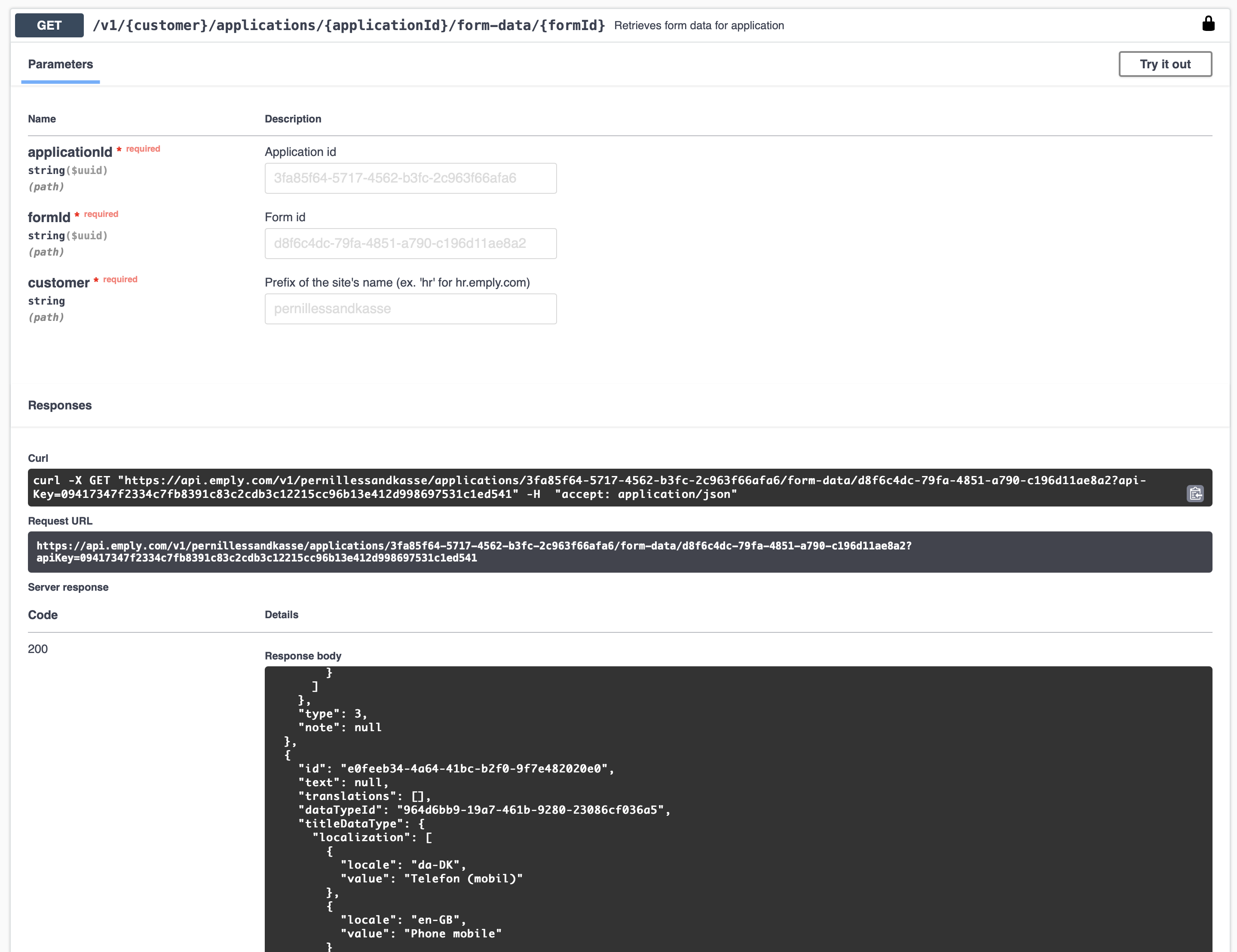Click the Retrieves form data for application description
Screen dimensions: 1237x952
[x=699, y=25]
